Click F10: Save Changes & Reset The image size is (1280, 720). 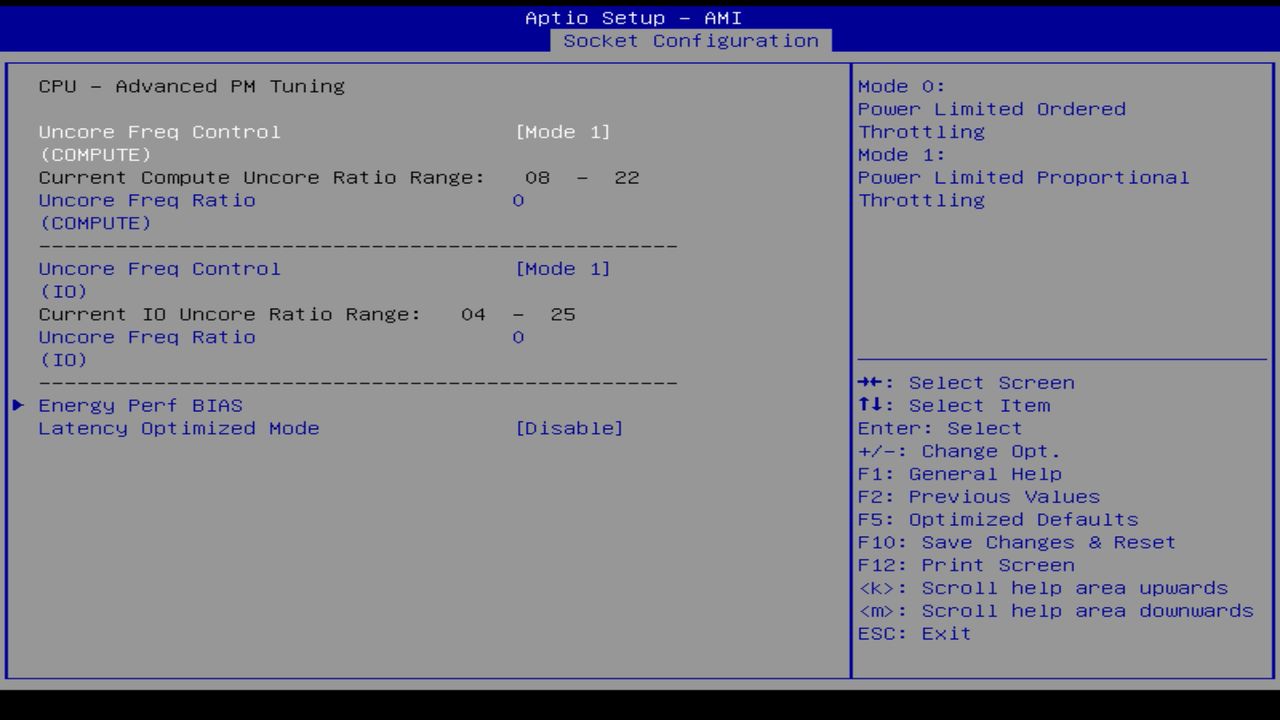pos(1016,541)
